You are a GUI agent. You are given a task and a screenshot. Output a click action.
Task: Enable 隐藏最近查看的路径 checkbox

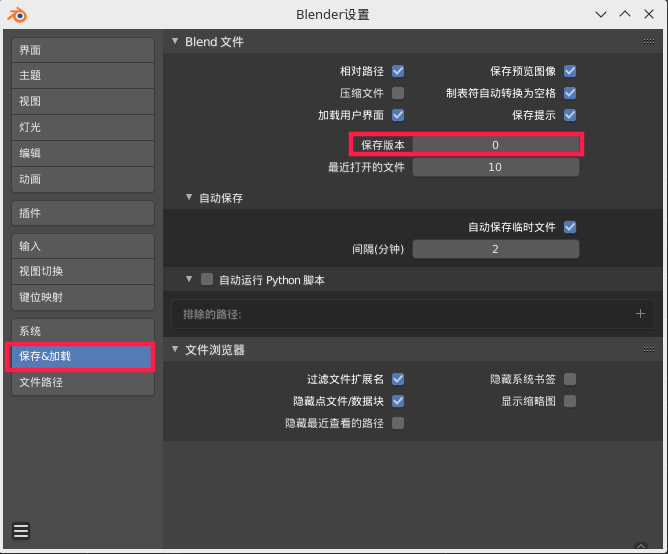pyautogui.click(x=398, y=423)
